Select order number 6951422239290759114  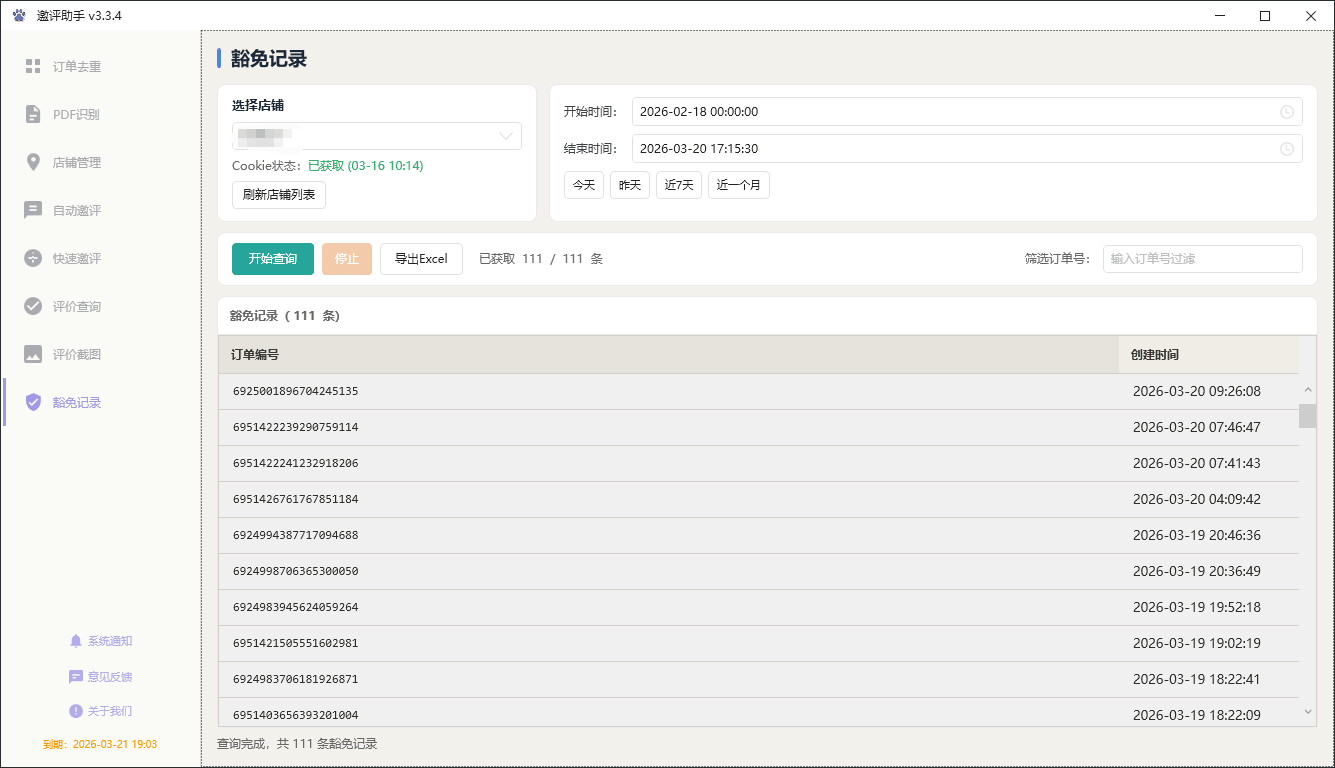pyautogui.click(x=296, y=428)
